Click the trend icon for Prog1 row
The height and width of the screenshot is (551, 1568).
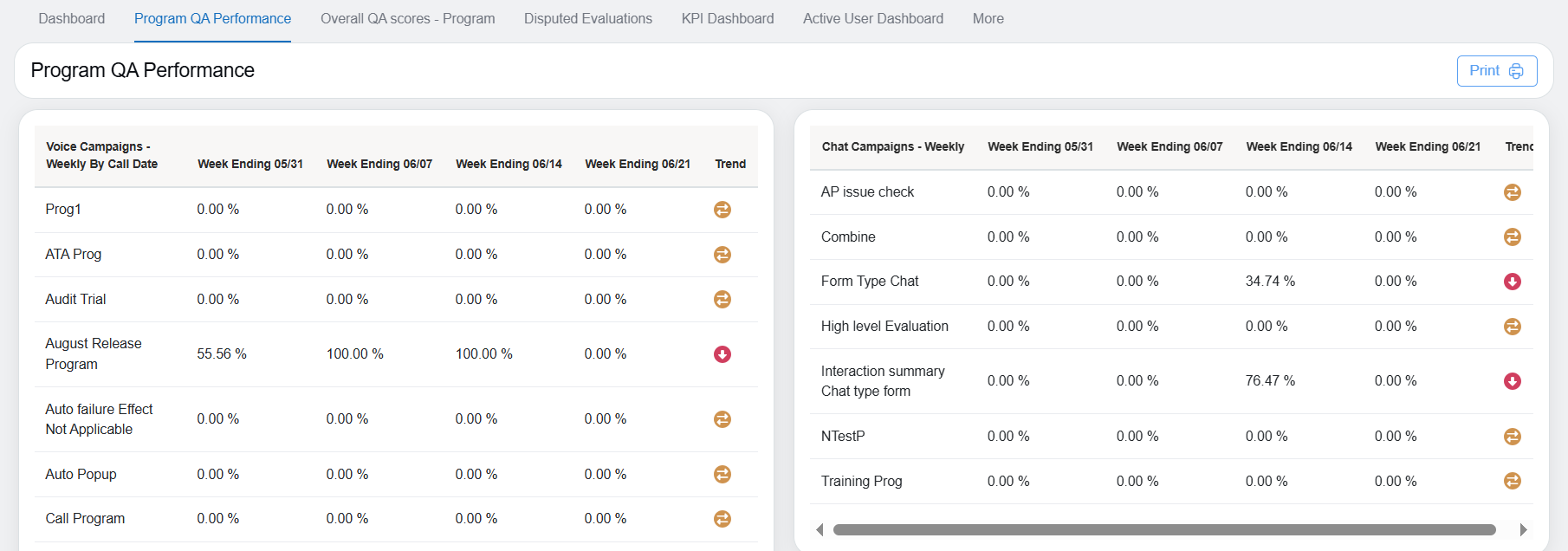click(x=722, y=210)
